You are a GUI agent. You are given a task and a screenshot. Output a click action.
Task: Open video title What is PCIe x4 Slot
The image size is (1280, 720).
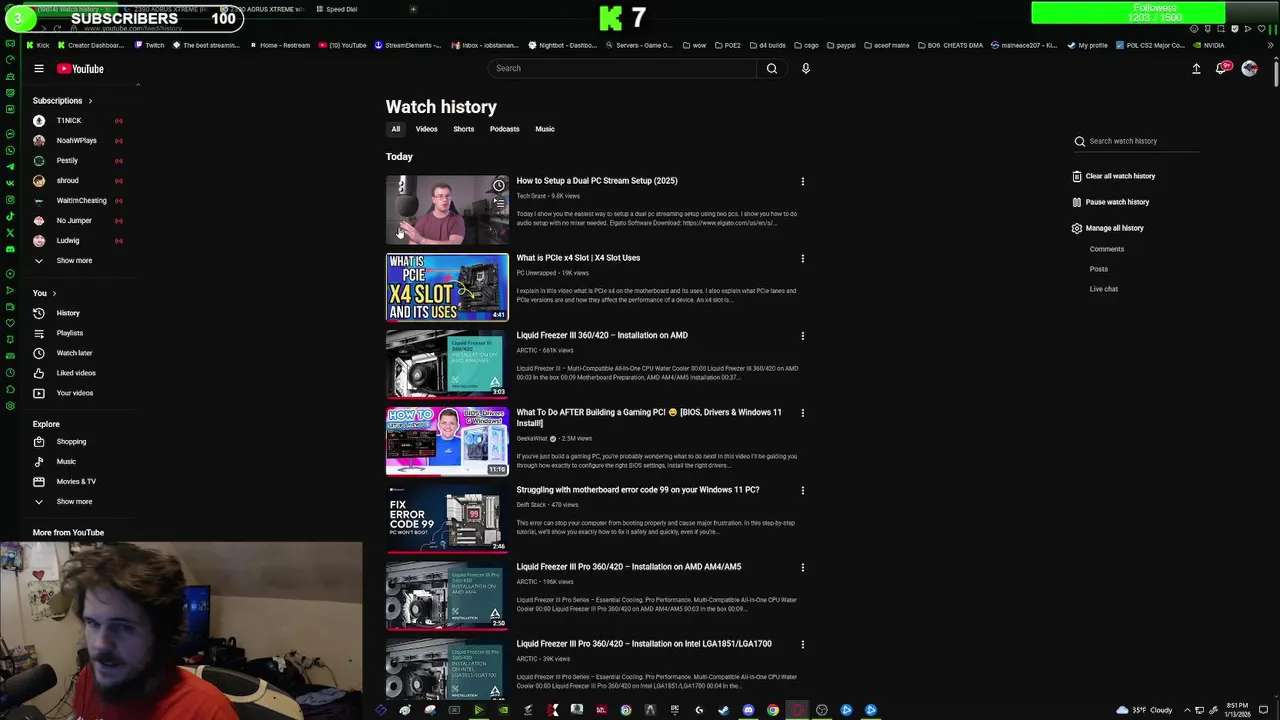tap(578, 258)
